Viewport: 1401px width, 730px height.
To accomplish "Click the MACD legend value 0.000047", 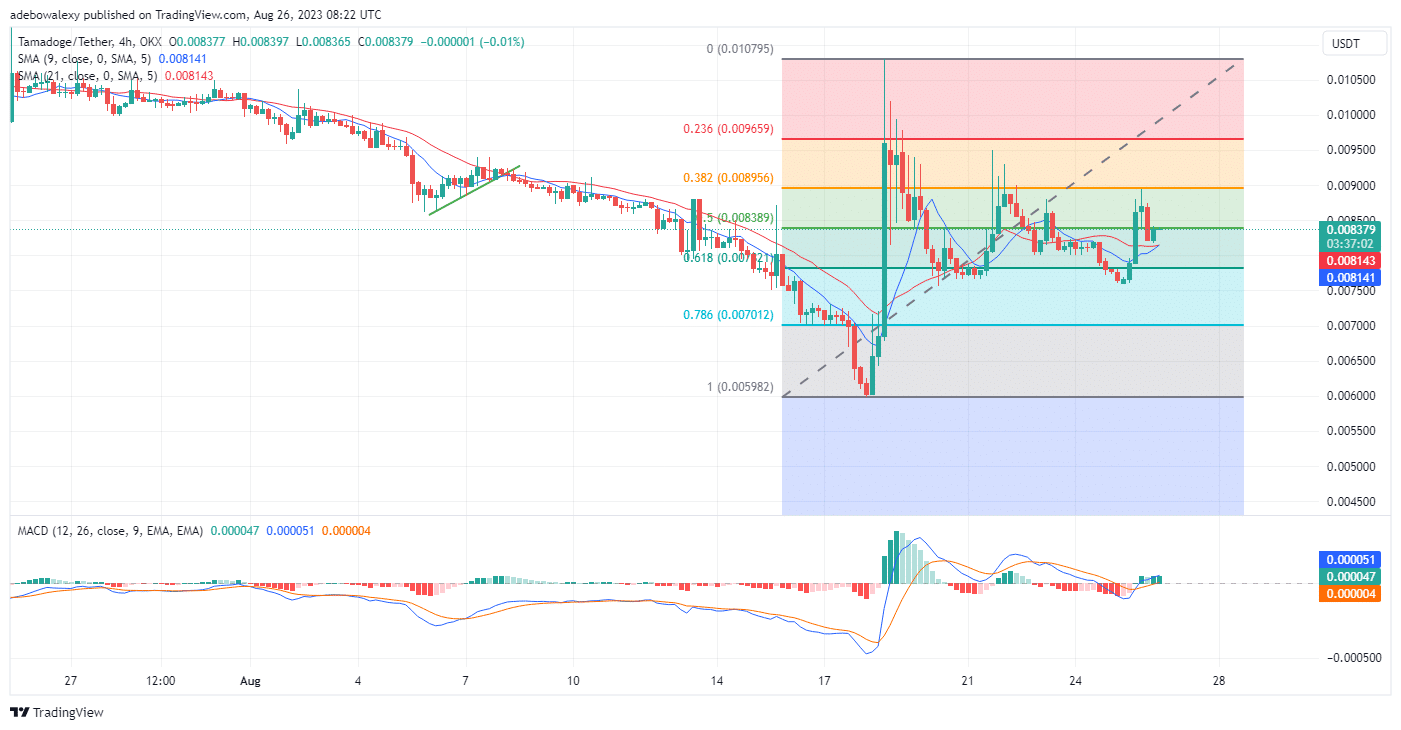I will pos(235,530).
